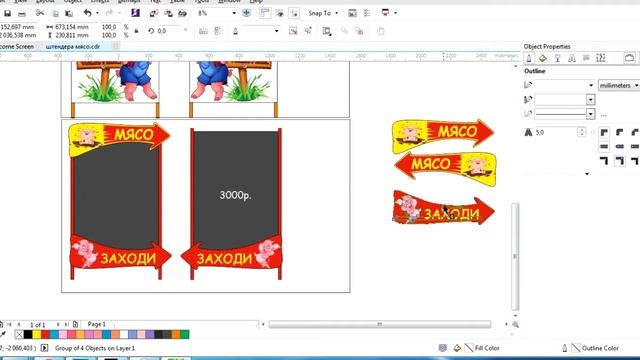Click the Navigator magnifier icon near the scrollbars
640x360 pixels.
tap(516, 324)
